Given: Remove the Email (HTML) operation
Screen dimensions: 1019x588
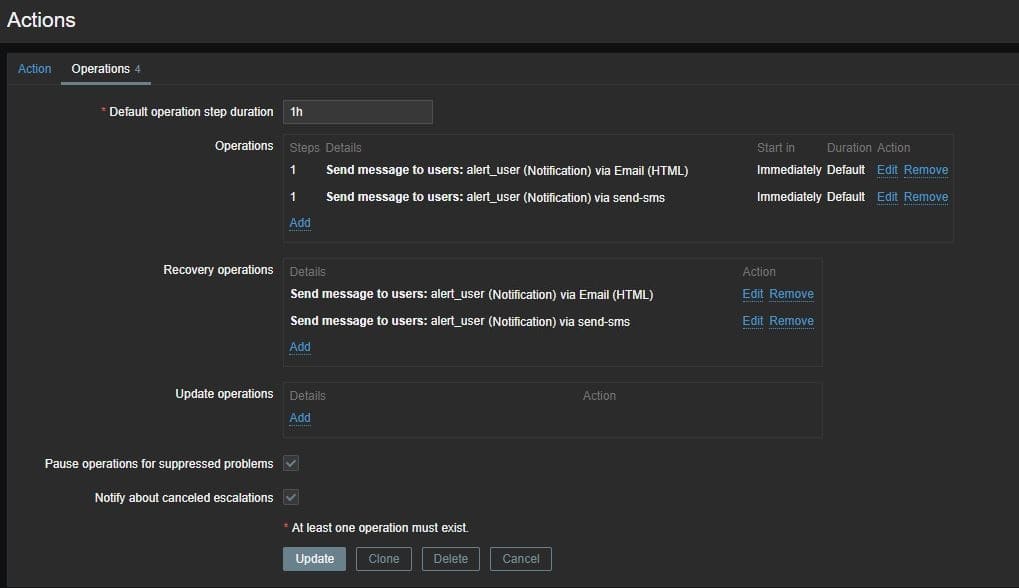Looking at the screenshot, I should click(925, 170).
